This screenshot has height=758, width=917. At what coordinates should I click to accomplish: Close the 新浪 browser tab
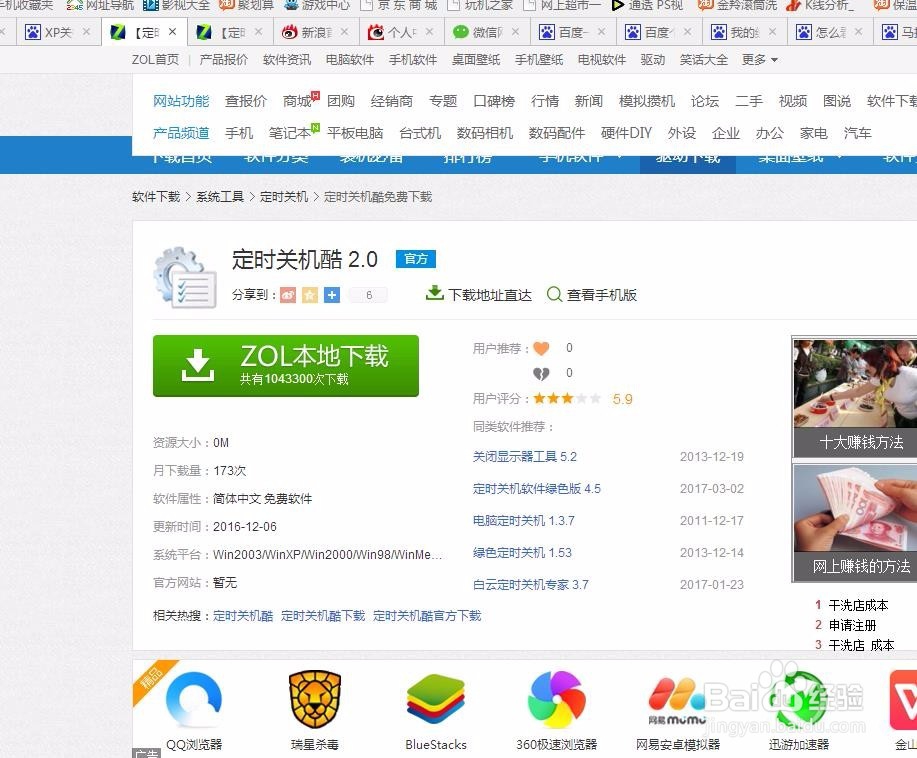[344, 32]
